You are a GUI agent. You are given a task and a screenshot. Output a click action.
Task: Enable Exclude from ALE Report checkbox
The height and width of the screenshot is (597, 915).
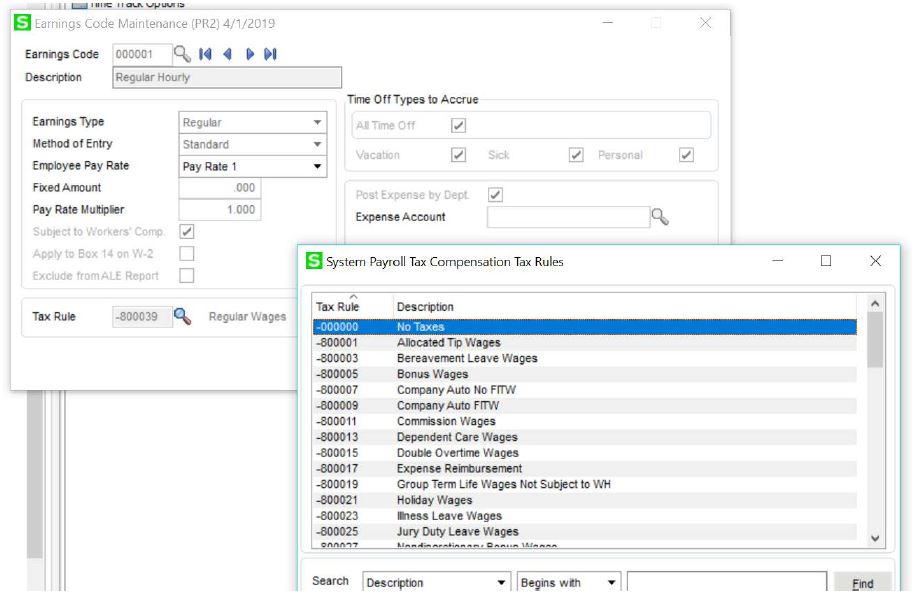pyautogui.click(x=187, y=275)
